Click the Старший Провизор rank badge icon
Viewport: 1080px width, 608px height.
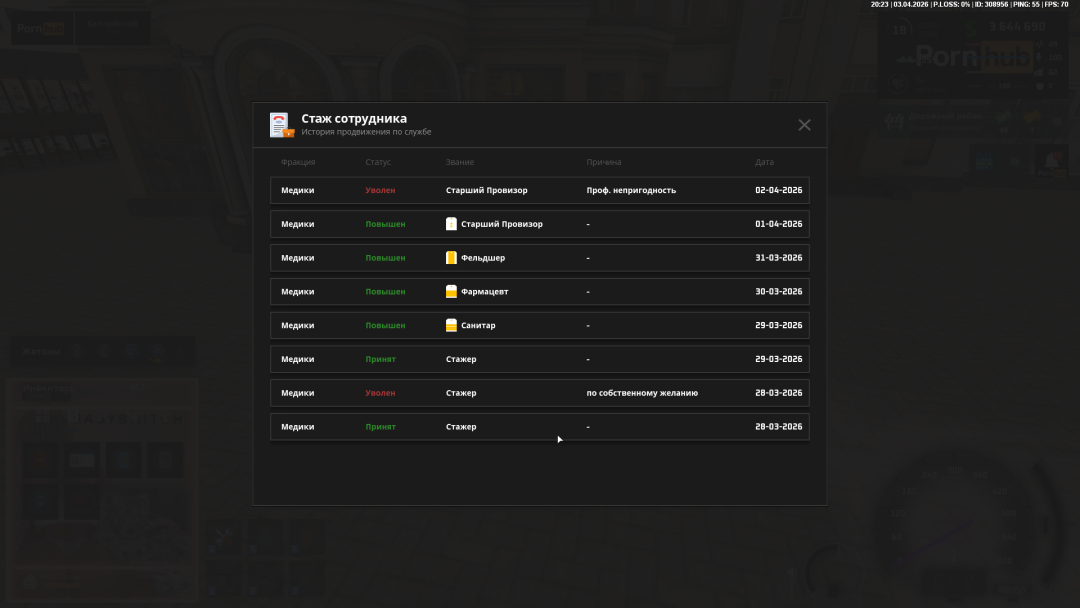tap(451, 224)
